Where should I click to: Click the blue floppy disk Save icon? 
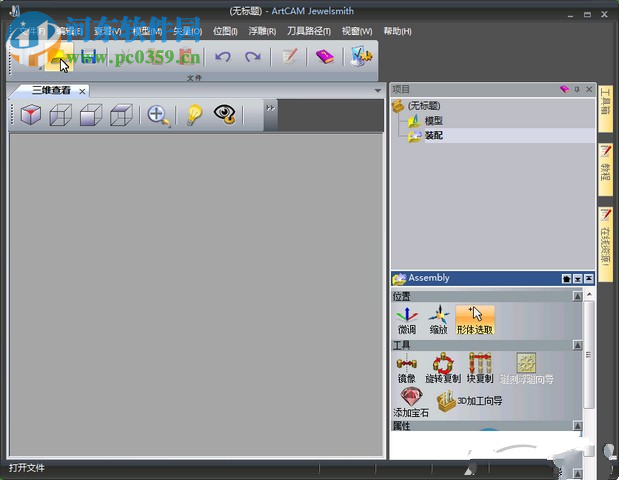(x=89, y=57)
